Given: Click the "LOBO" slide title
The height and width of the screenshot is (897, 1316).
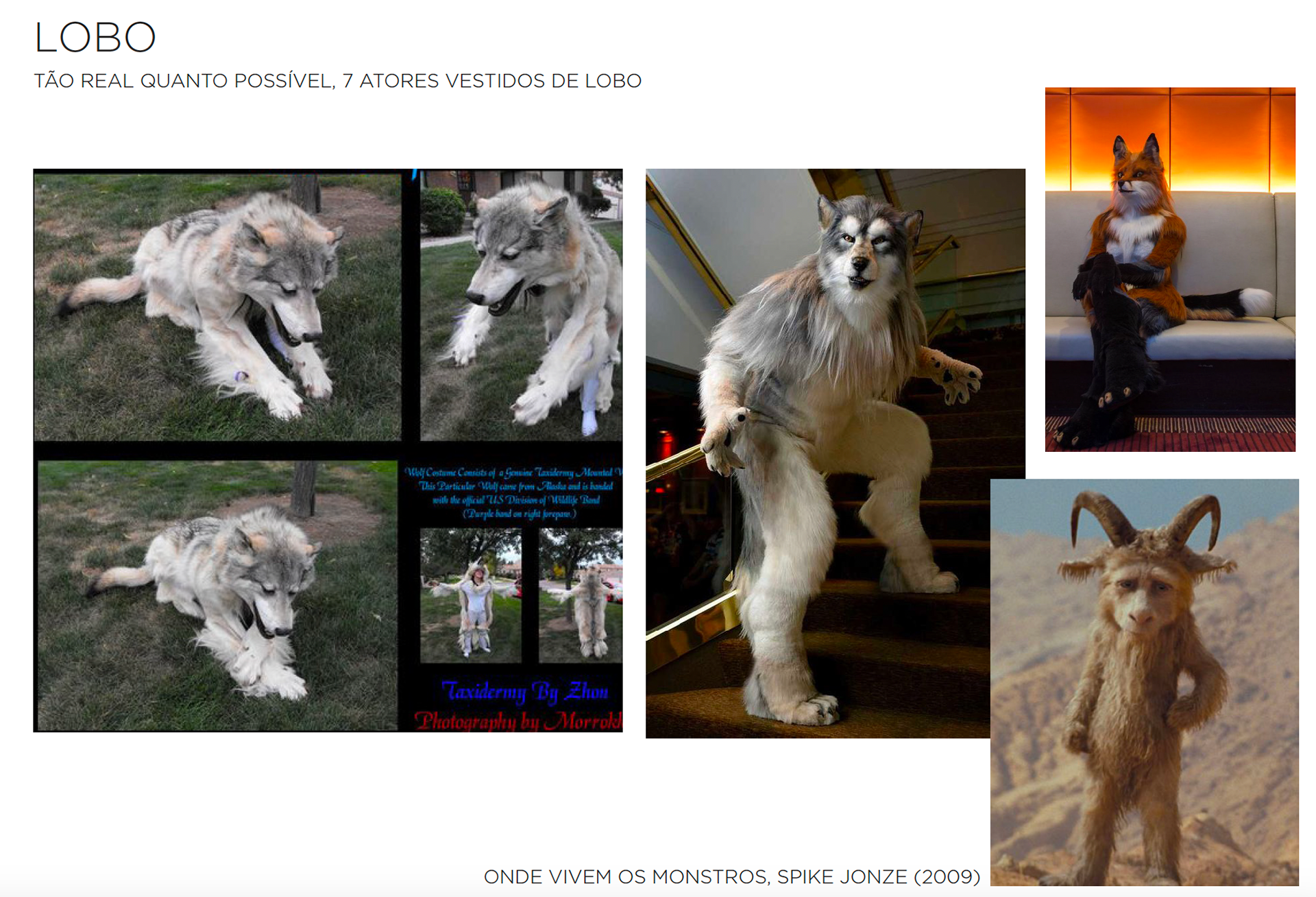Looking at the screenshot, I should (95, 38).
